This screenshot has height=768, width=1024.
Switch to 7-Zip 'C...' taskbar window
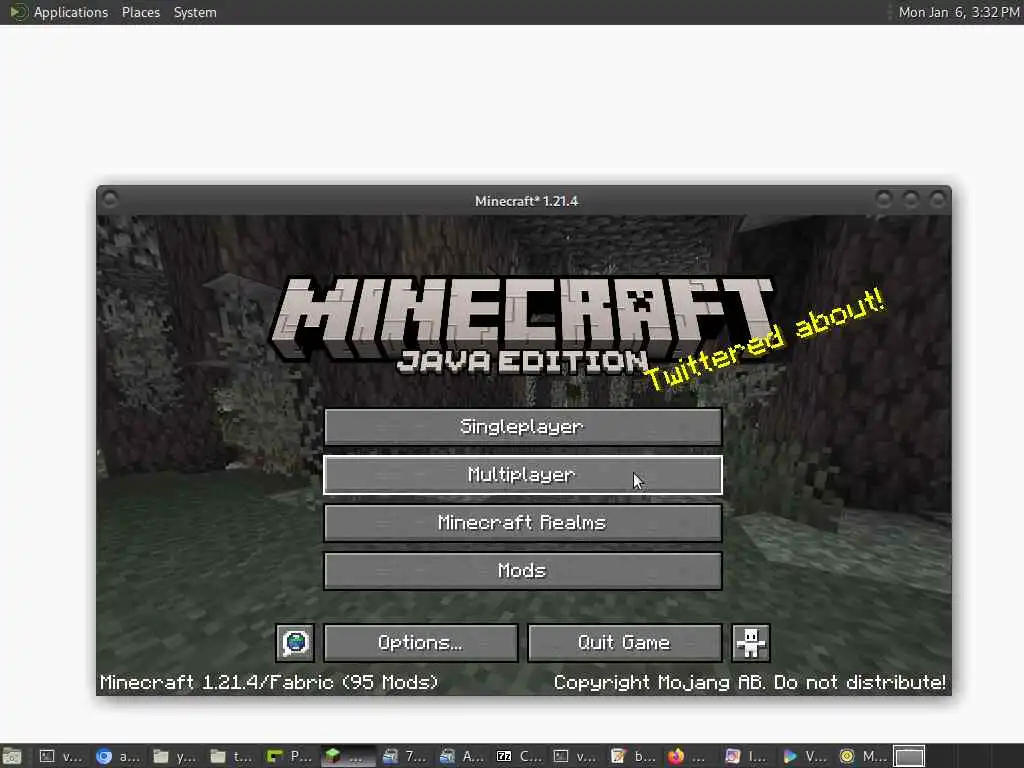pos(518,756)
